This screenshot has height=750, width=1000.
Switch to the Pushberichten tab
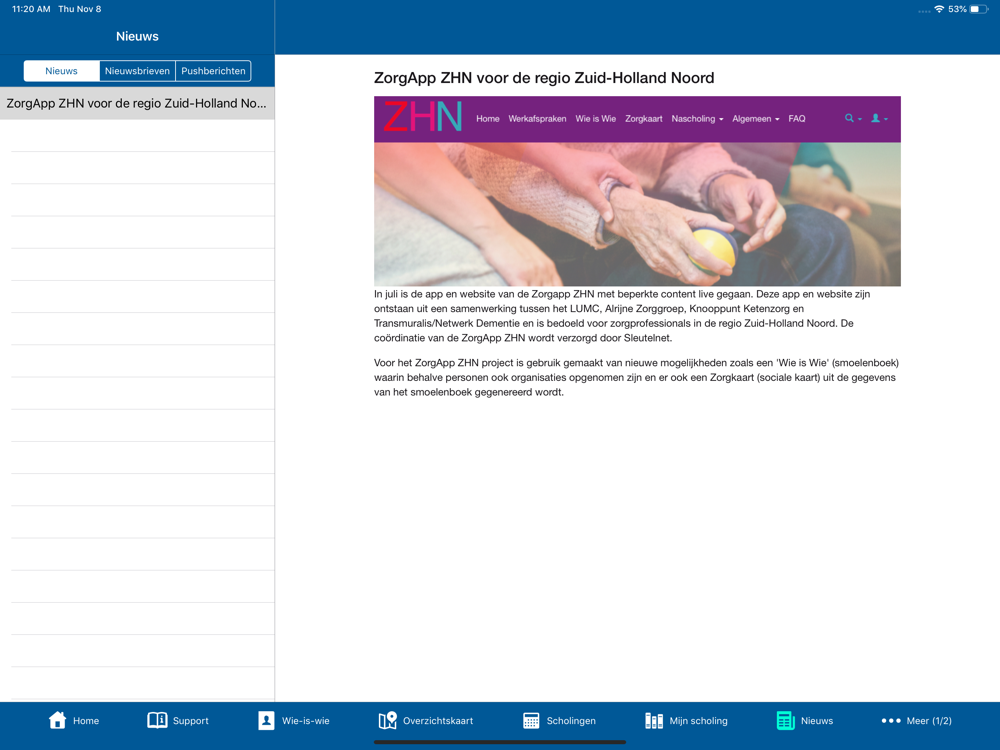coord(213,71)
